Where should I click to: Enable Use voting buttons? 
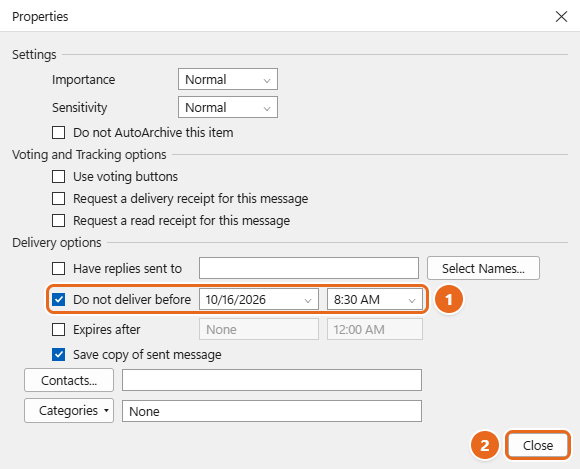point(58,176)
